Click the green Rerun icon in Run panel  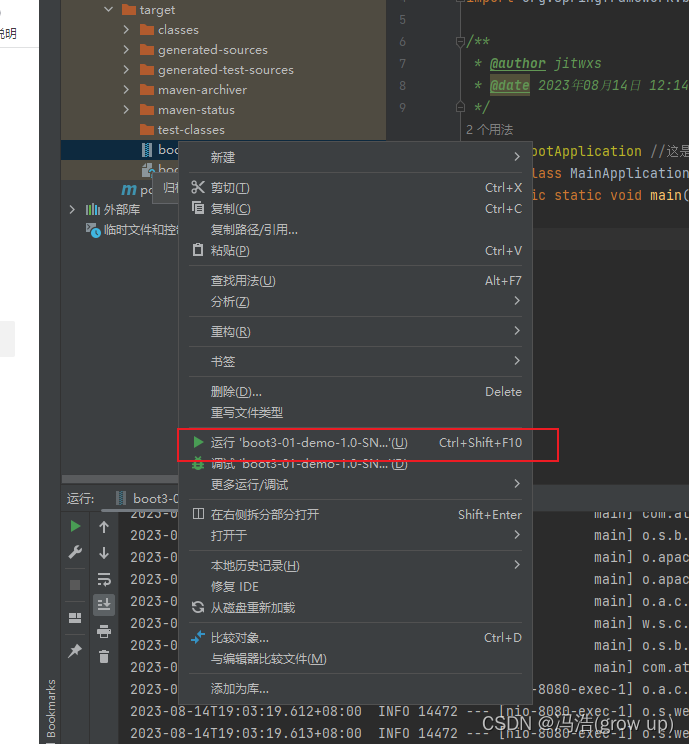75,526
